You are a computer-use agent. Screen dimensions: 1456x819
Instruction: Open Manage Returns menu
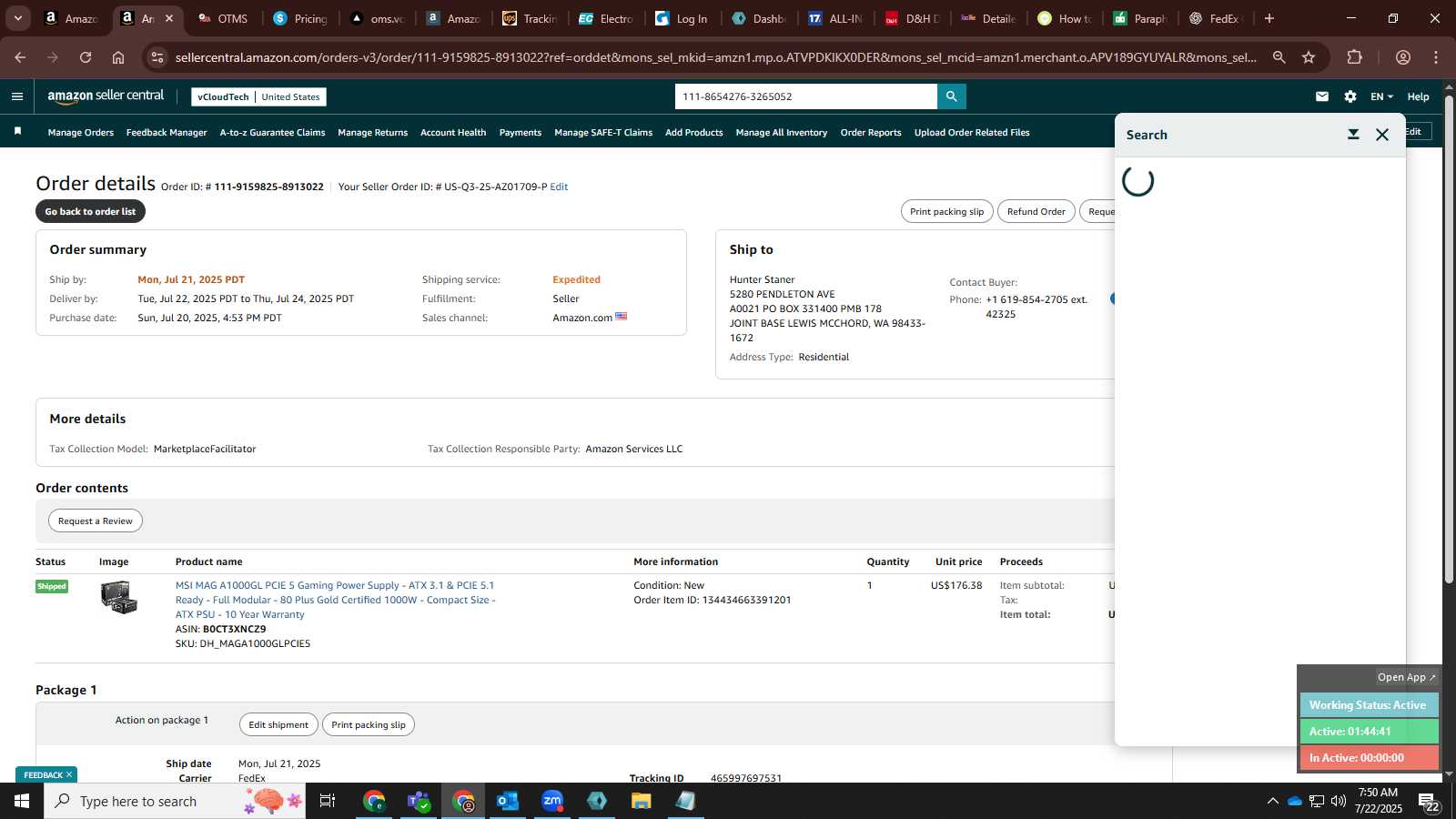[372, 133]
